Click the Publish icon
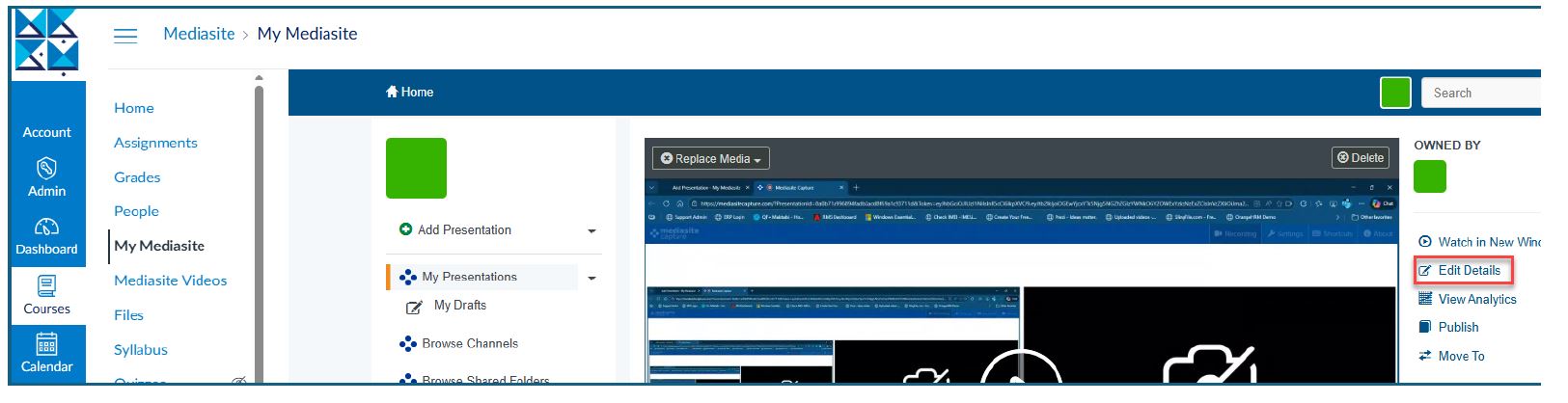This screenshot has height=403, width=1568. tap(1425, 327)
